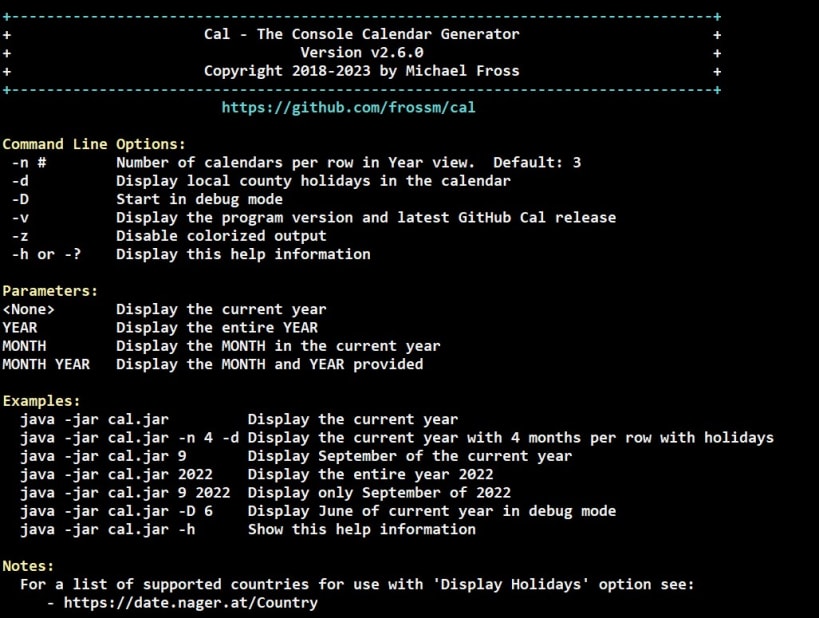
Task: Click the 'Command Line Options:' heading
Action: coord(94,144)
